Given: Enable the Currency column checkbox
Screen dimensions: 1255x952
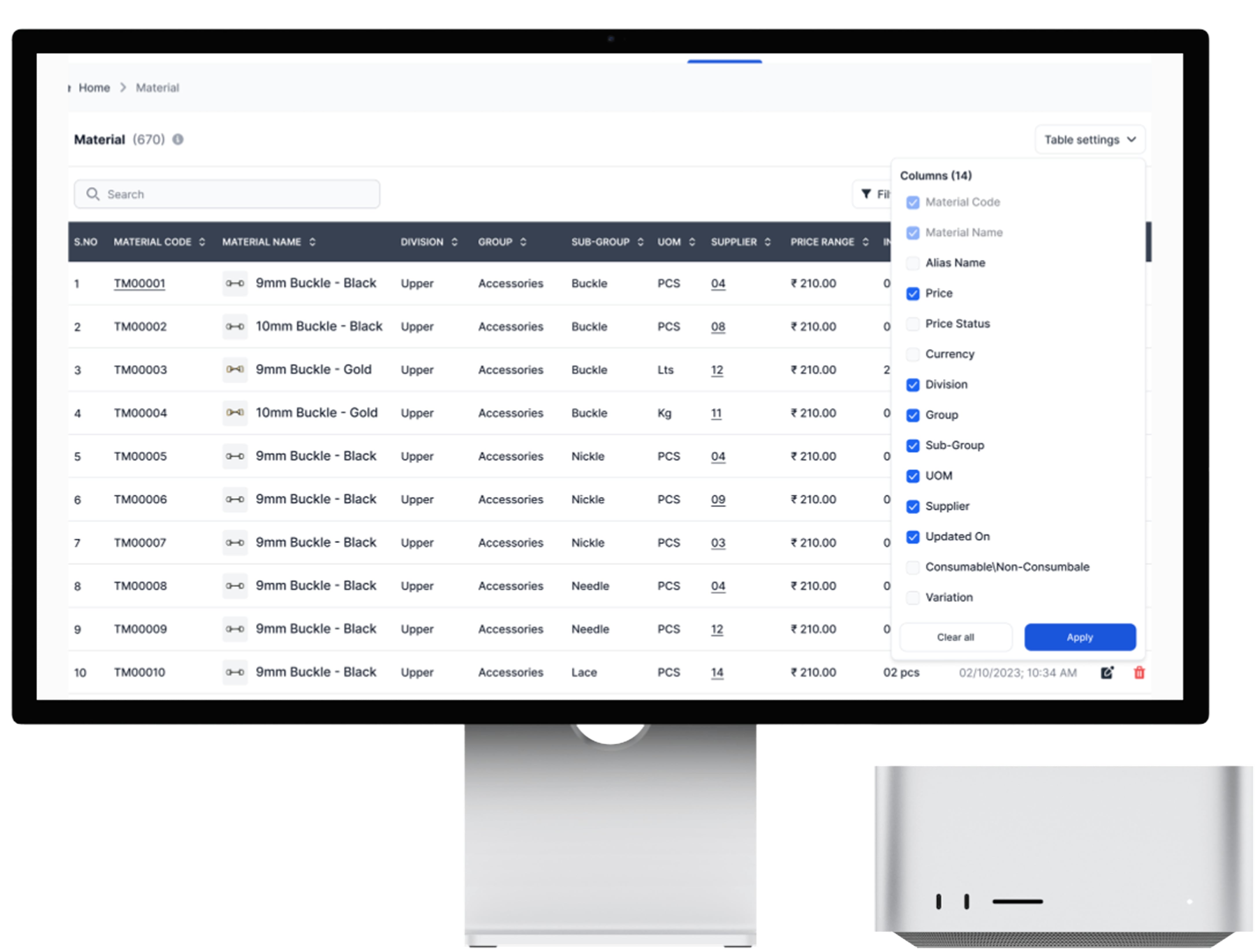Looking at the screenshot, I should 912,354.
